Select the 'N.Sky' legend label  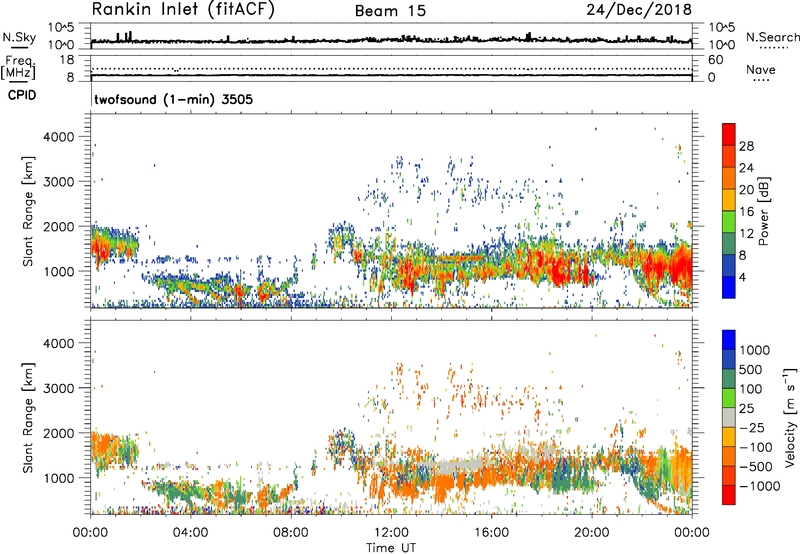point(19,37)
